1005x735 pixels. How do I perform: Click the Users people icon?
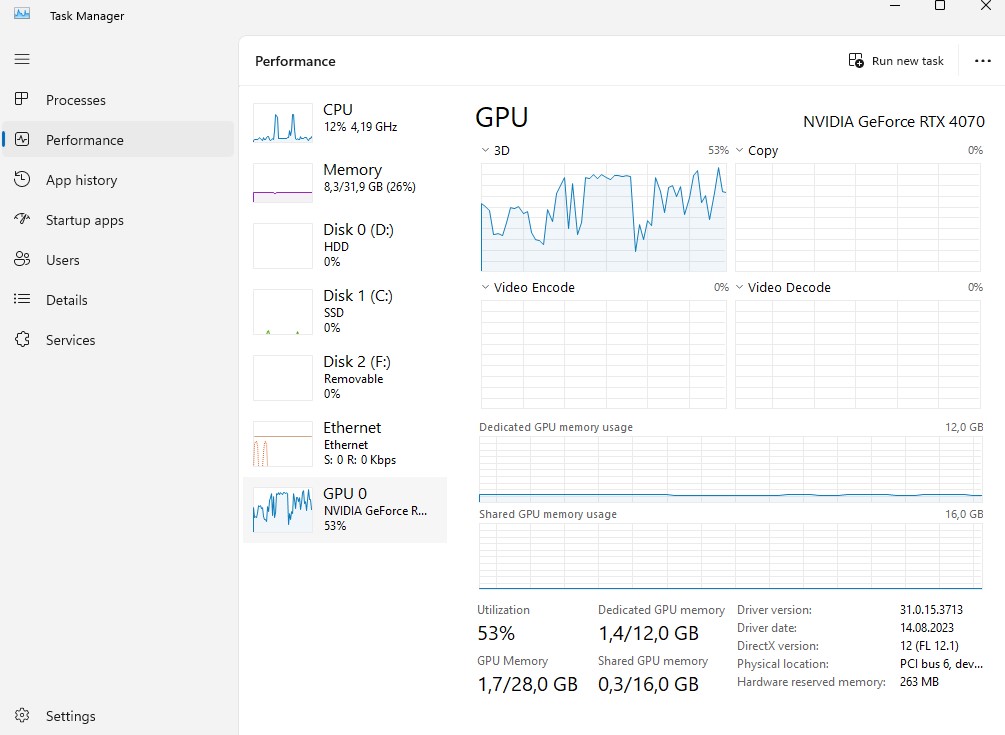tap(22, 260)
